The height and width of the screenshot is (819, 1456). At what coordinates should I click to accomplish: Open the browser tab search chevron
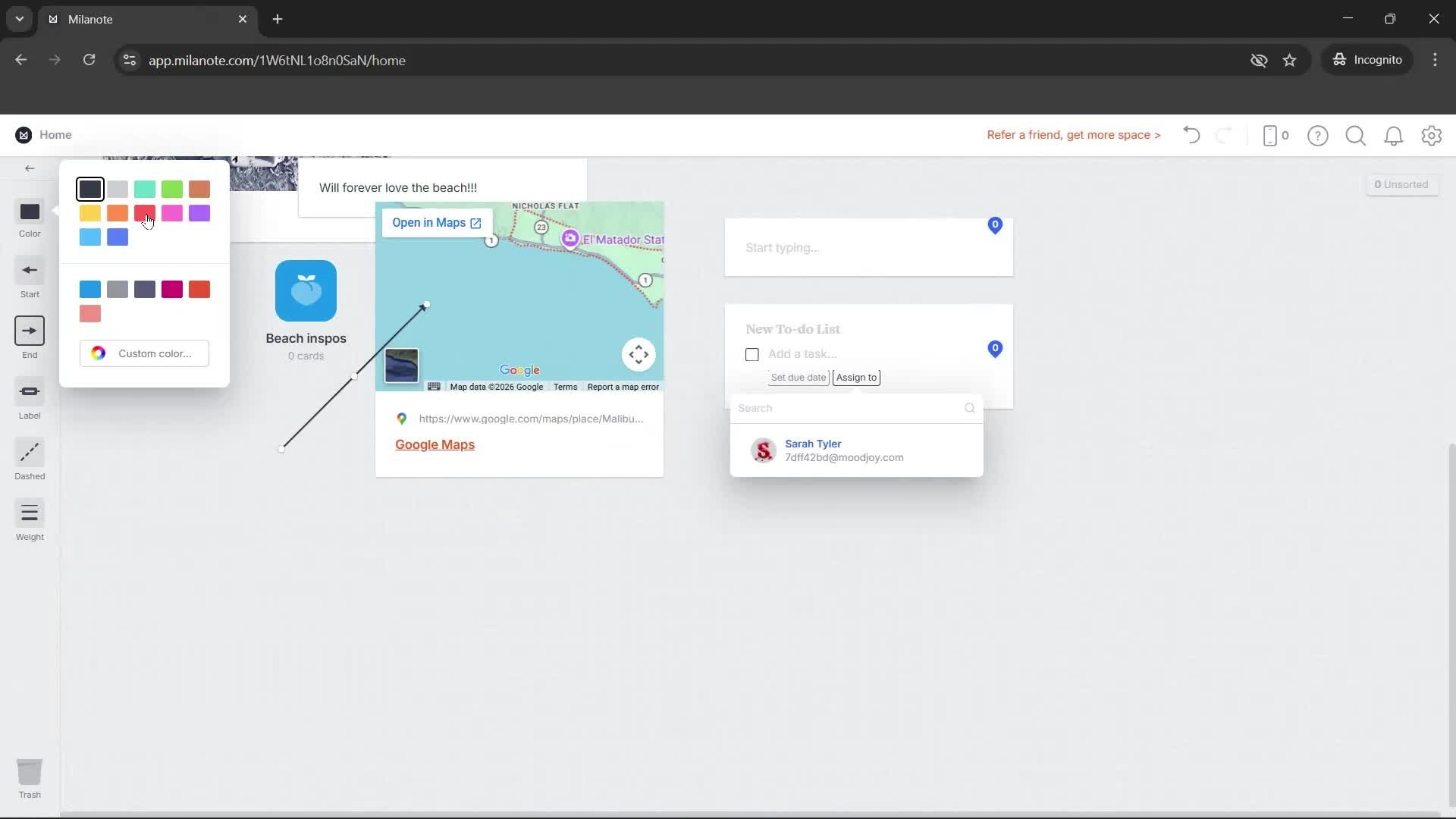pyautogui.click(x=19, y=19)
